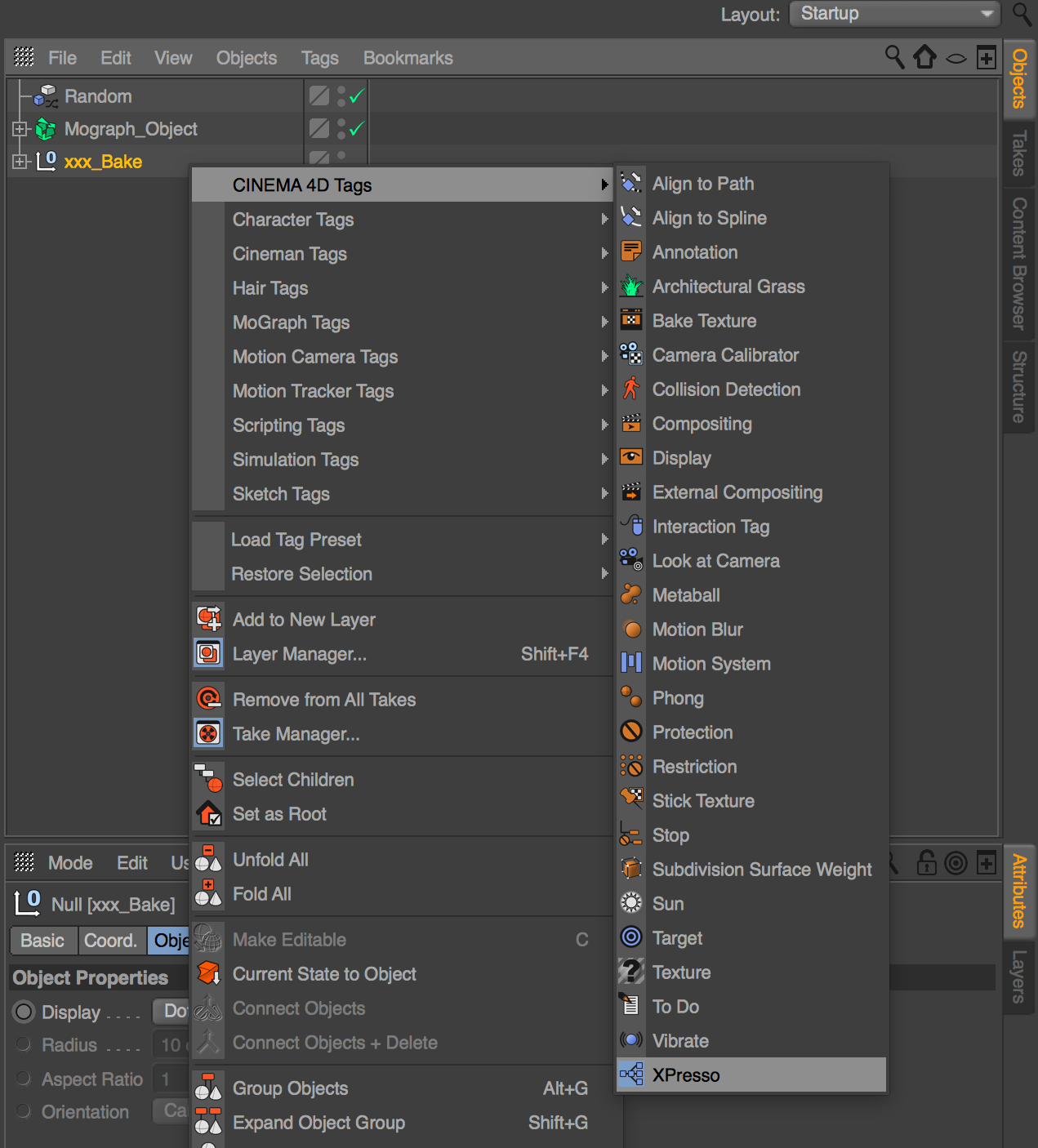Open the Startup layout dropdown

click(894, 13)
